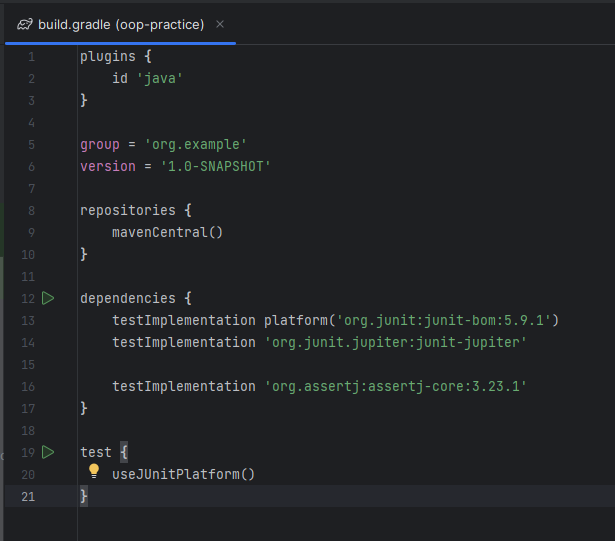
Task: Click the 'org.junit.jupiter:junit-jupiter' string
Action: click(x=395, y=342)
